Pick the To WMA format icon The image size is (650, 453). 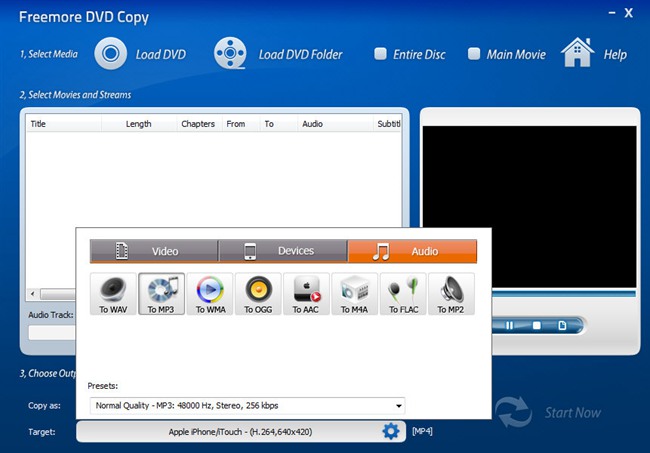pos(210,294)
